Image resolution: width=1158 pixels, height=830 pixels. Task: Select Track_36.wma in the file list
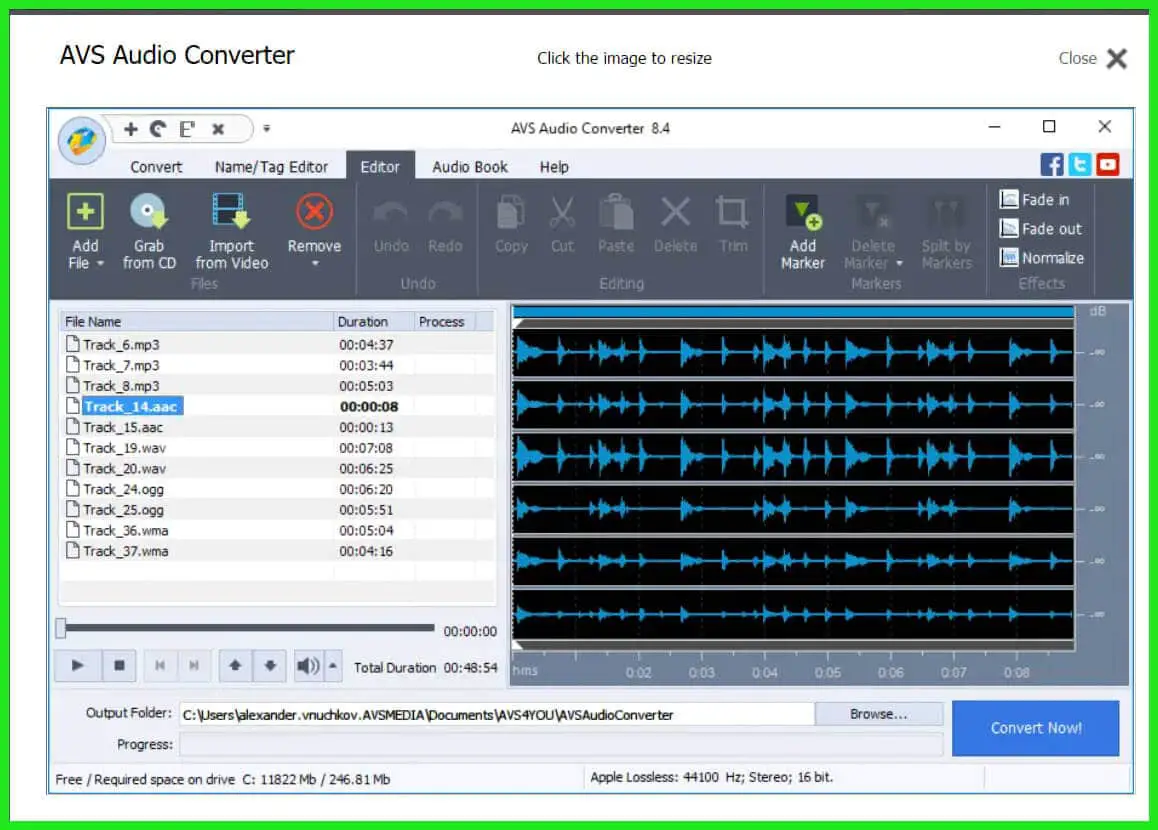pos(277,530)
